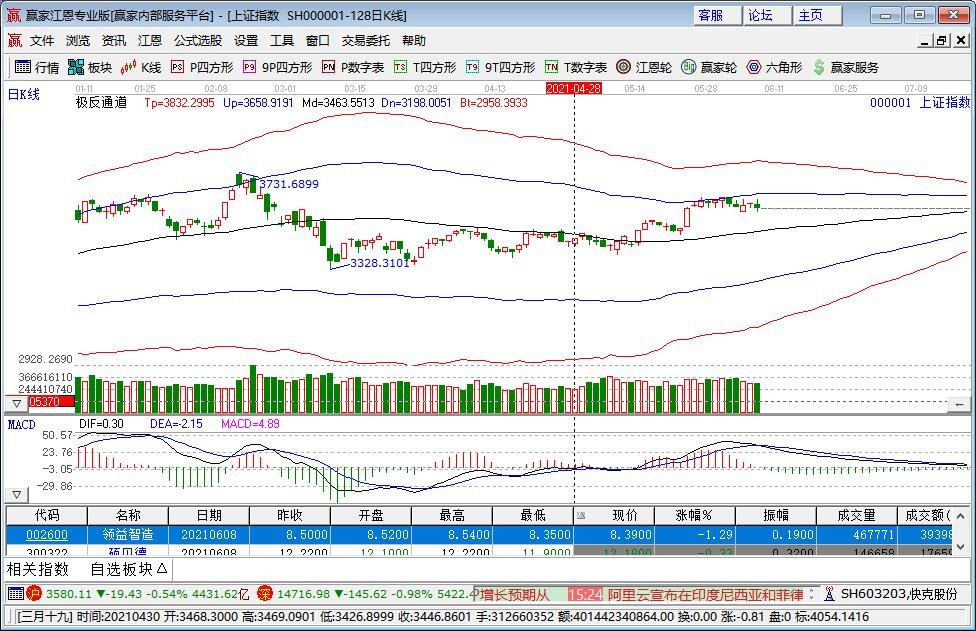Expand the MACD panel dropdown triangle
Screen dimensions: 976x631
(17, 495)
